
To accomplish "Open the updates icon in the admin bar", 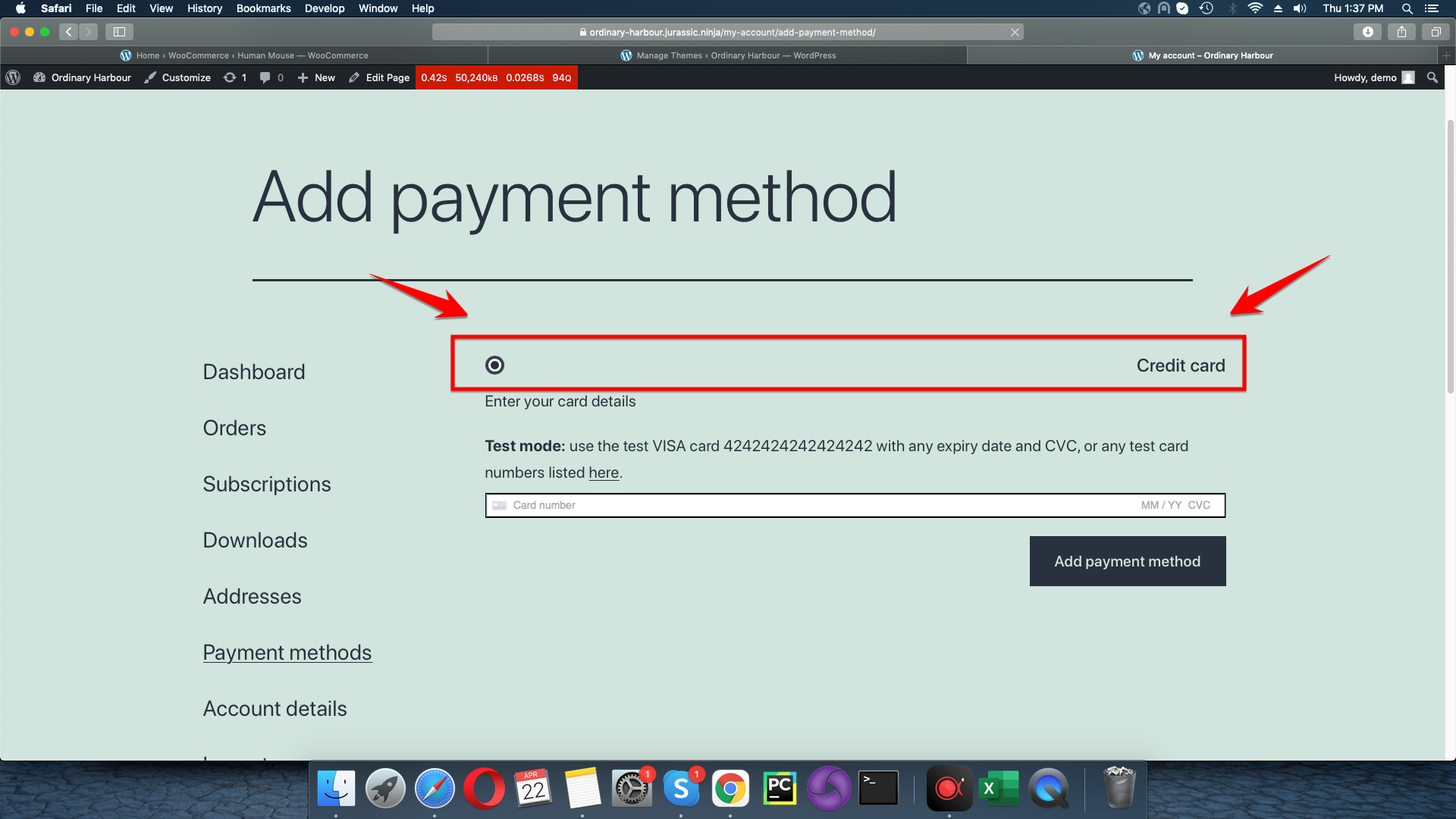I will point(235,77).
